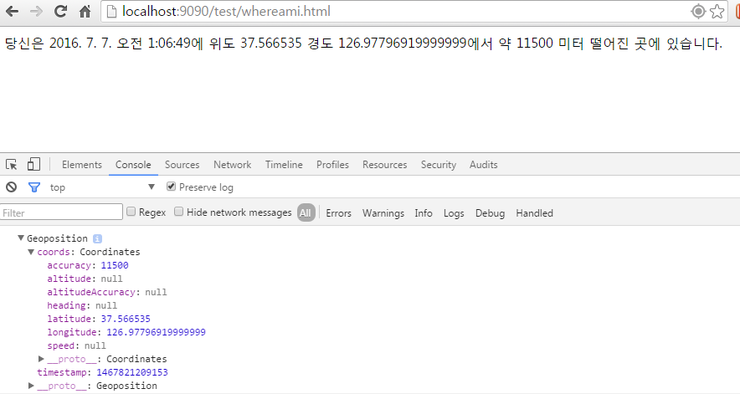Click the location access icon in the address bar
The height and width of the screenshot is (394, 740).
698,11
